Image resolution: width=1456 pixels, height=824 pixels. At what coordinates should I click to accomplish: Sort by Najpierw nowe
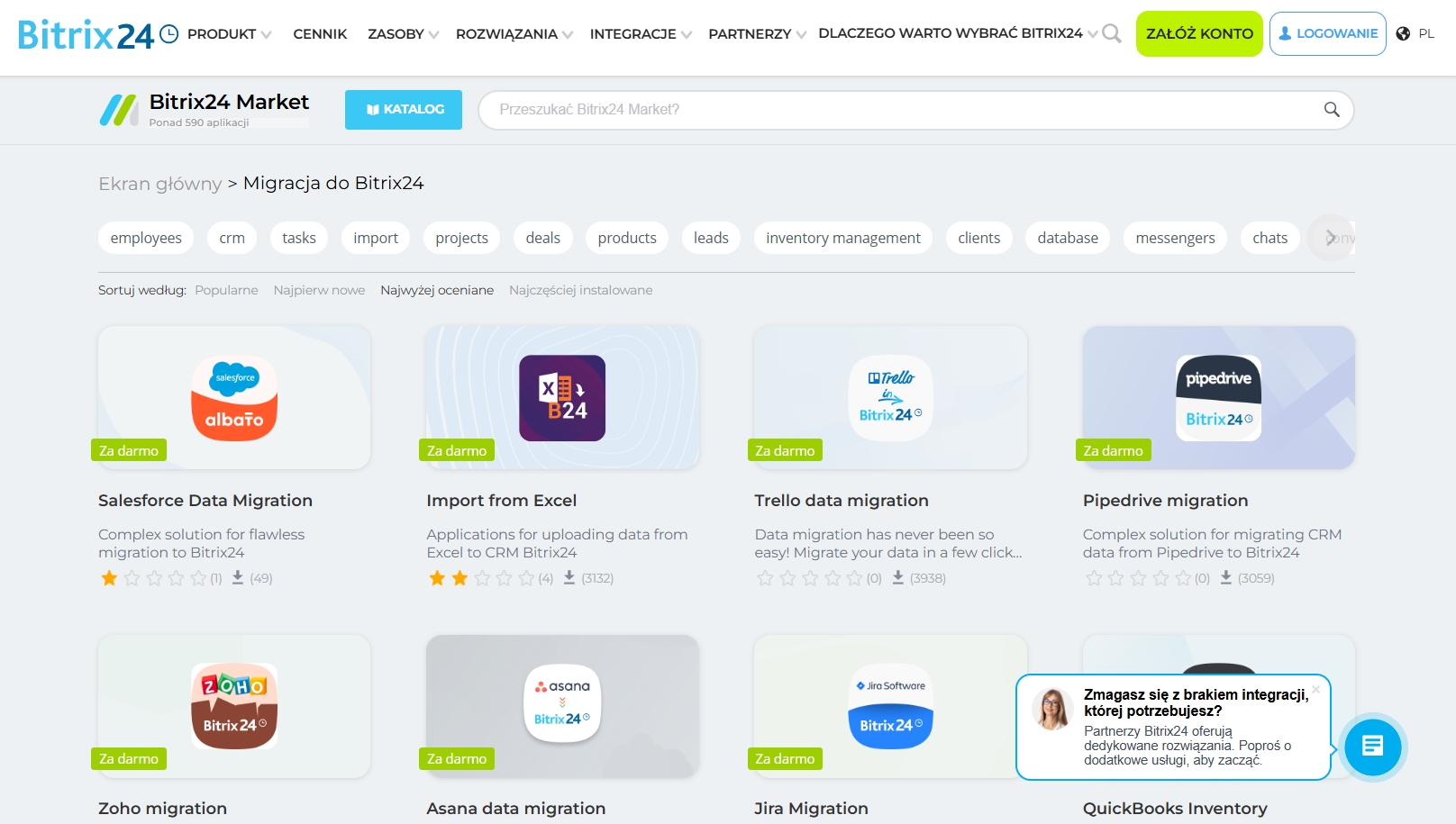click(319, 290)
